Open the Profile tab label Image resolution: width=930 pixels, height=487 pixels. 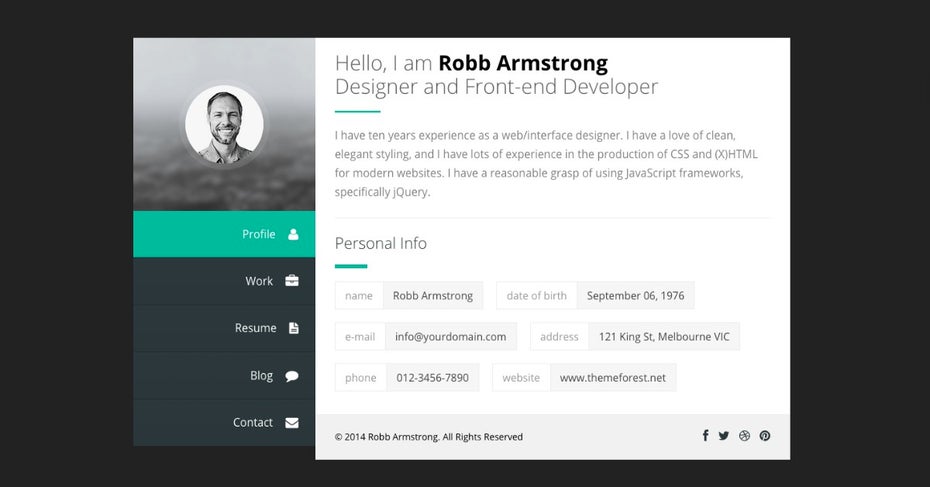(x=259, y=234)
